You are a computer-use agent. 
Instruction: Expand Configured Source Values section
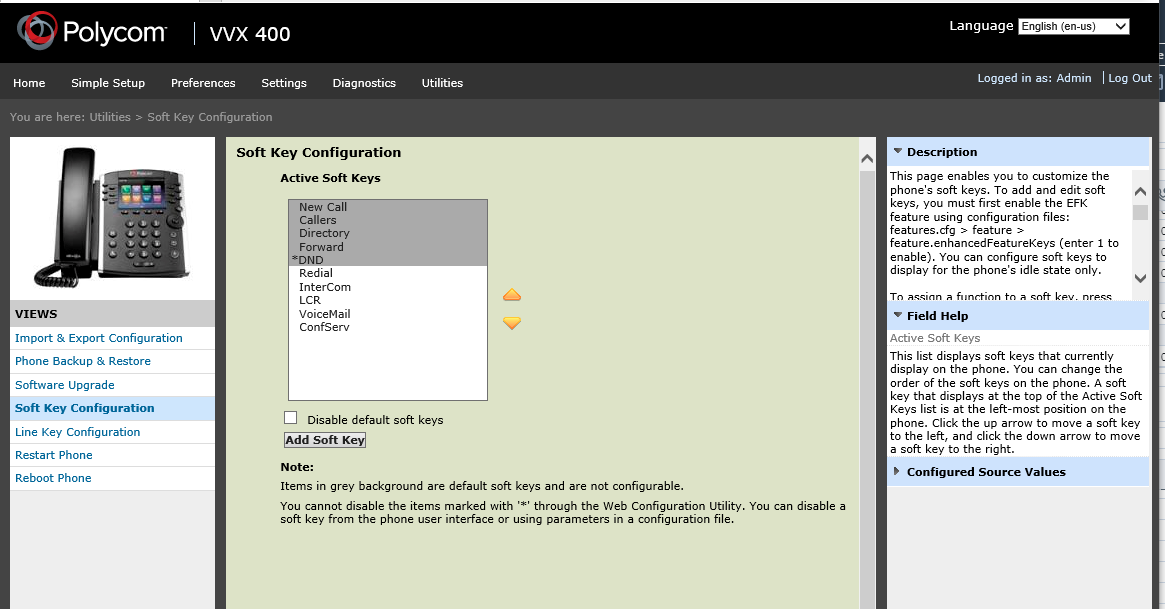[x=897, y=472]
